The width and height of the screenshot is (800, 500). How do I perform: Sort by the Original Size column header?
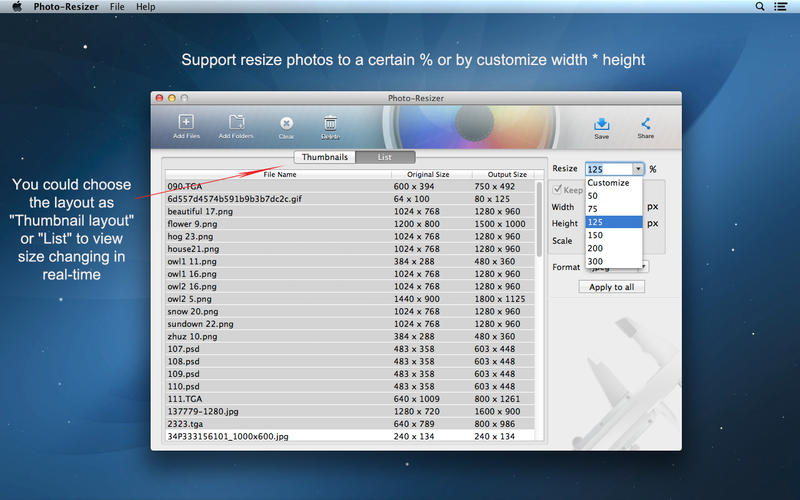(430, 174)
